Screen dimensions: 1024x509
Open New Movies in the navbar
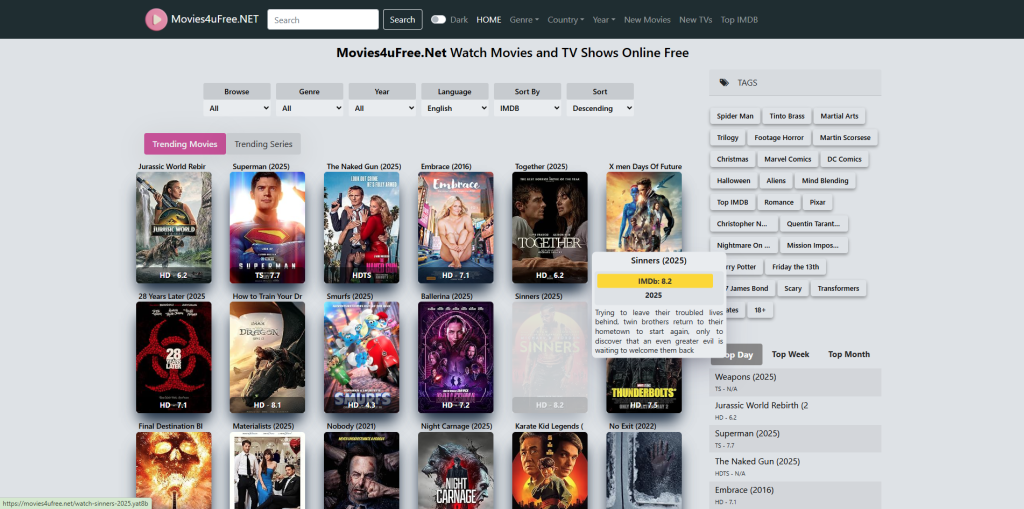(x=647, y=20)
